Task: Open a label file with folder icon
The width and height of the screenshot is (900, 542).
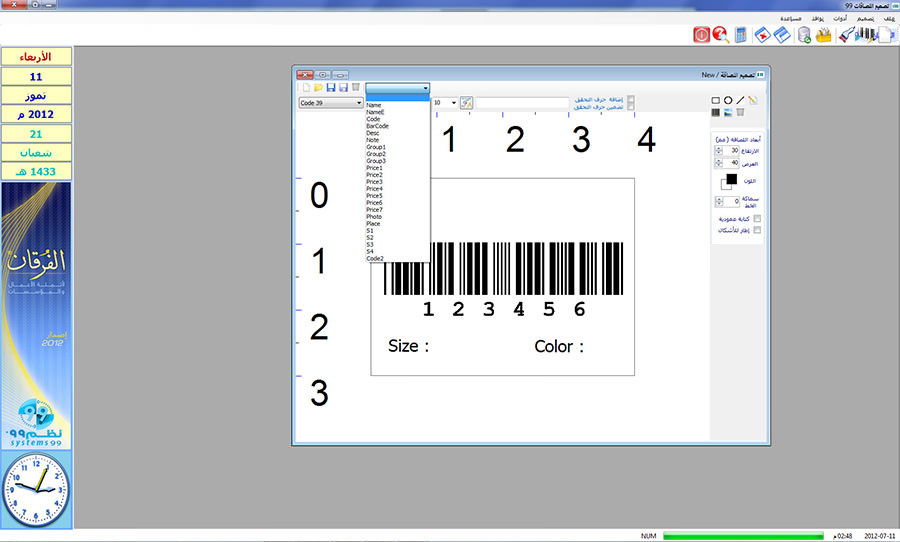Action: pyautogui.click(x=318, y=87)
